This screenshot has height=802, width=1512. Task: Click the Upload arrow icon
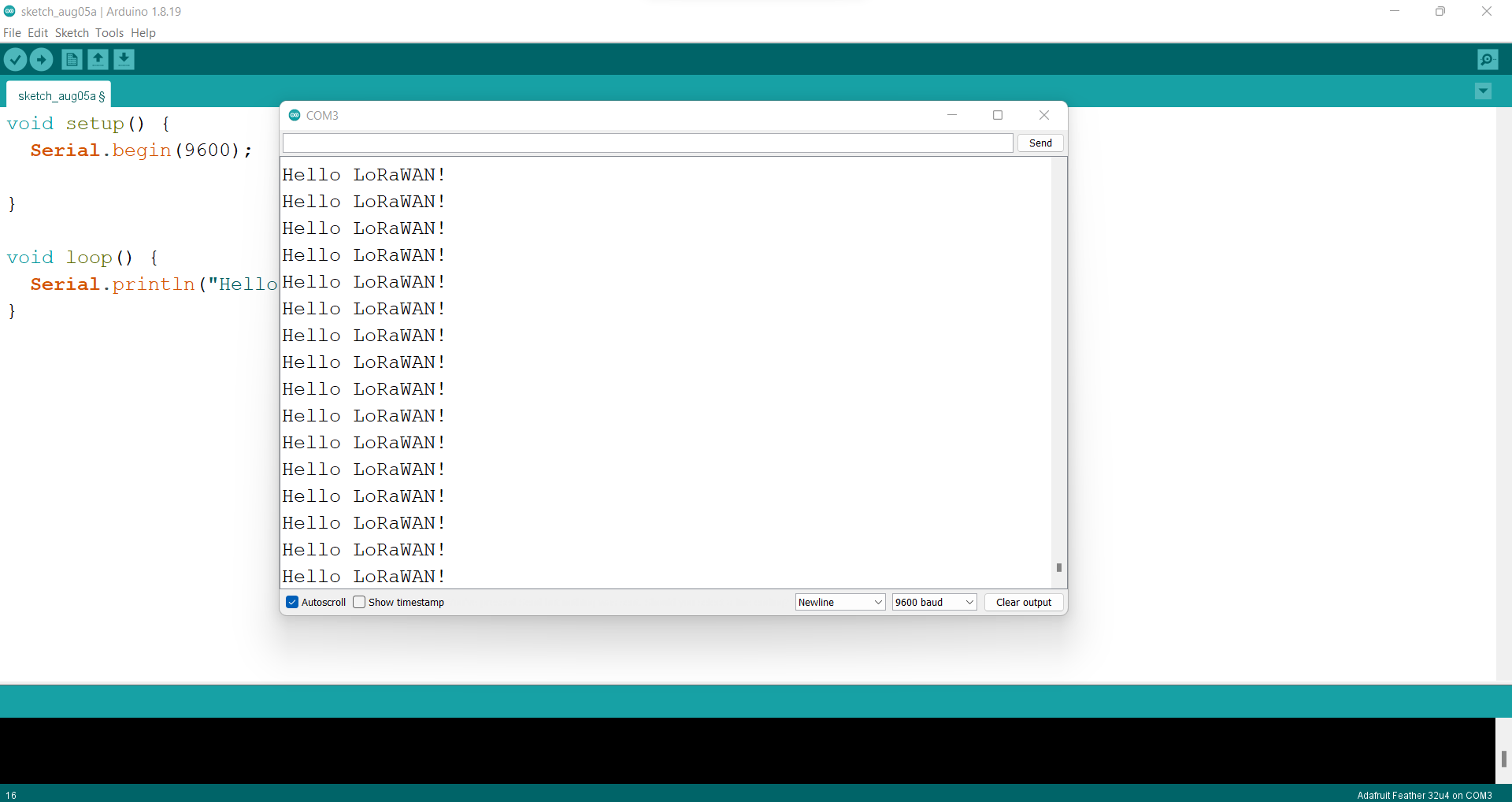[41, 59]
